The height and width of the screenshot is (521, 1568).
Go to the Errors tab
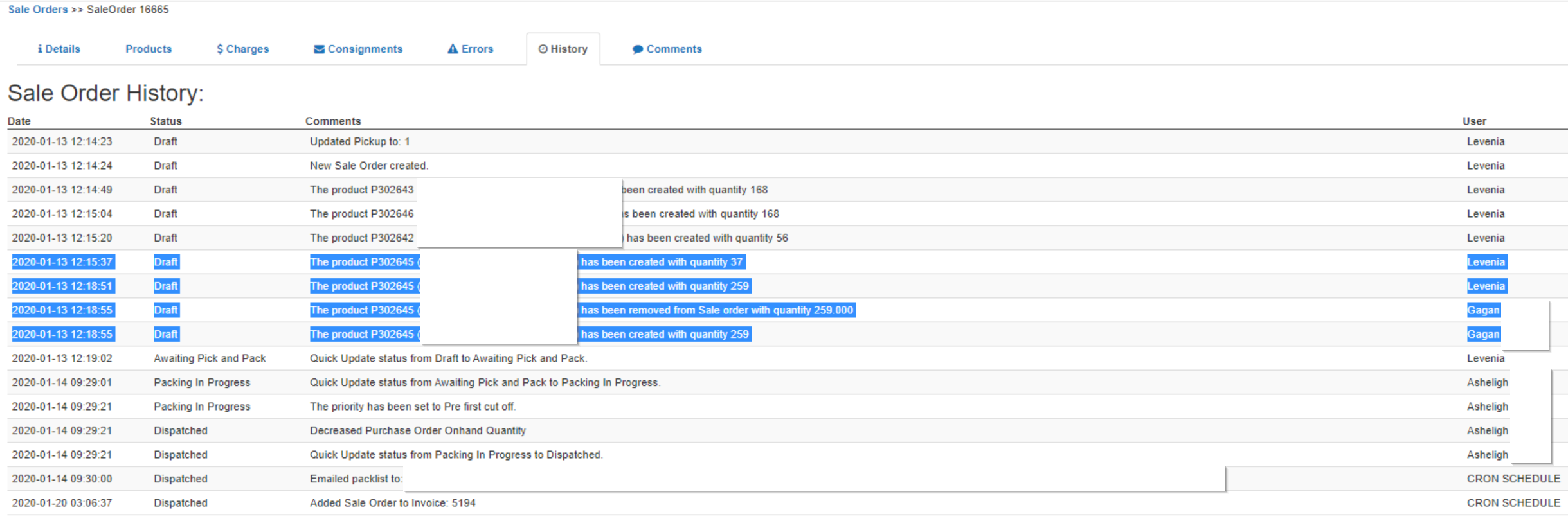pos(477,49)
